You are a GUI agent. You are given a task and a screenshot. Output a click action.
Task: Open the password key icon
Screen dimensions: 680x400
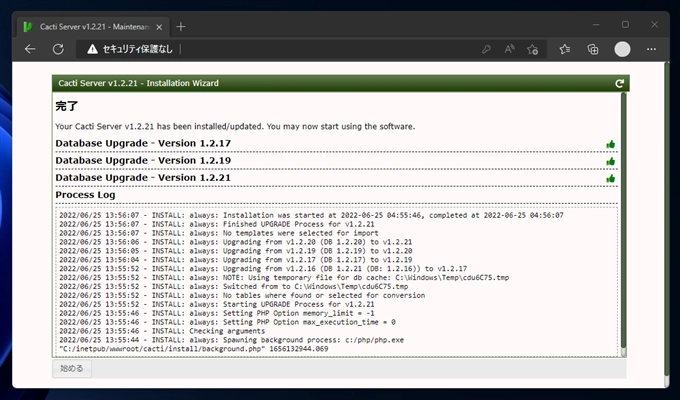pyautogui.click(x=486, y=49)
